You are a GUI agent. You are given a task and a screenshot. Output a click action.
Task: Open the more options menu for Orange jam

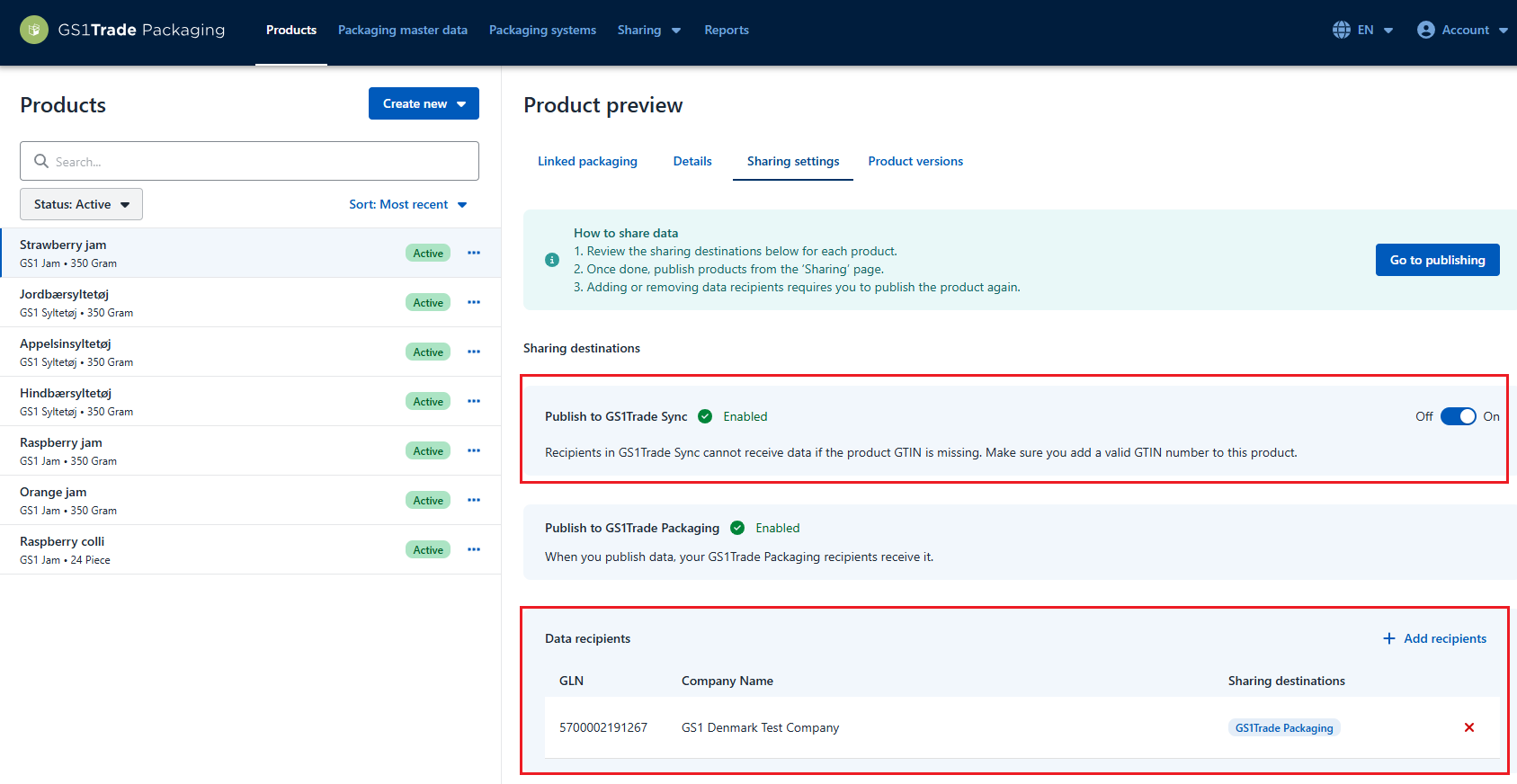click(474, 500)
